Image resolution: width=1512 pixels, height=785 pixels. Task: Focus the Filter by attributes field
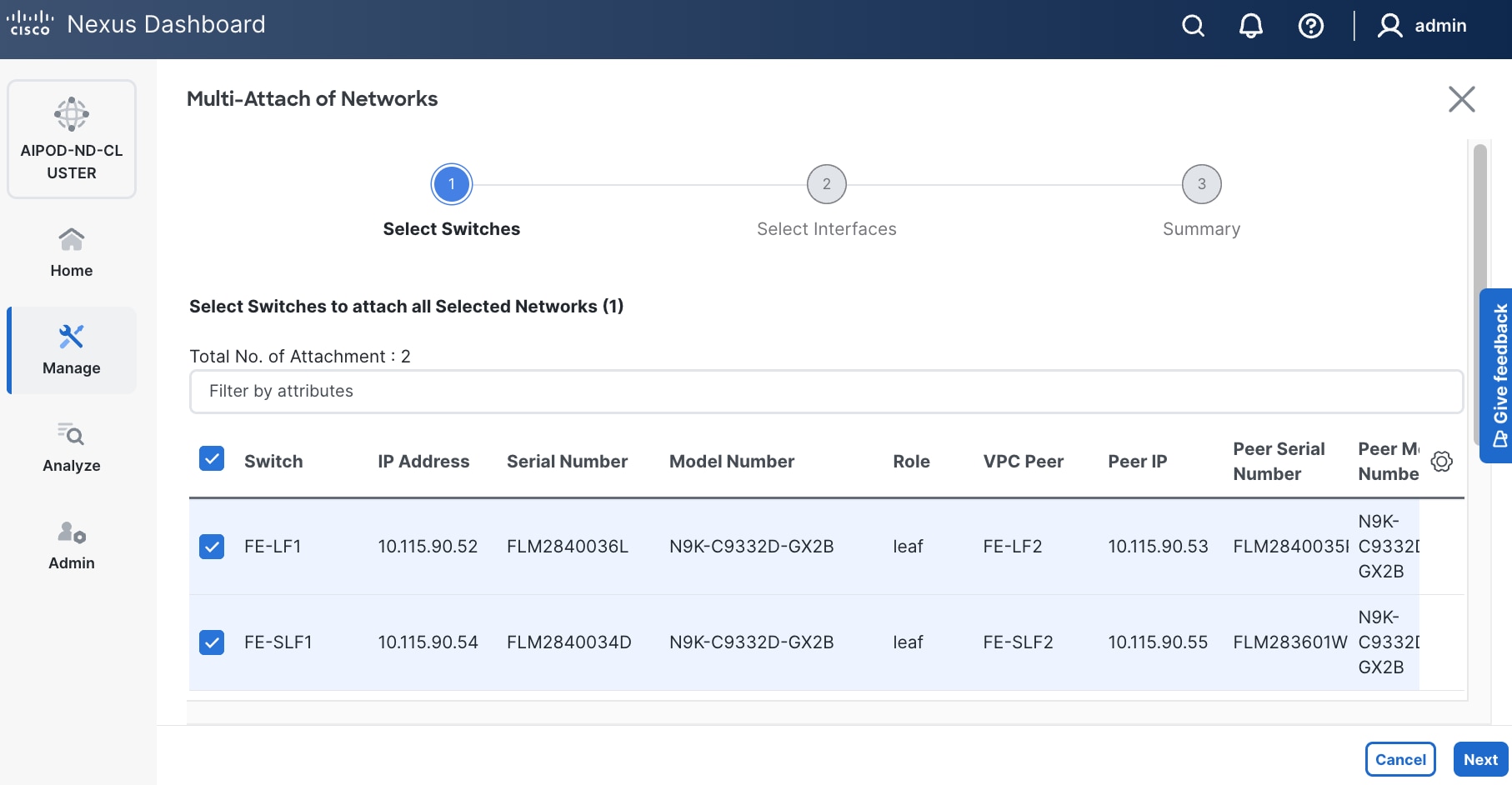[825, 392]
